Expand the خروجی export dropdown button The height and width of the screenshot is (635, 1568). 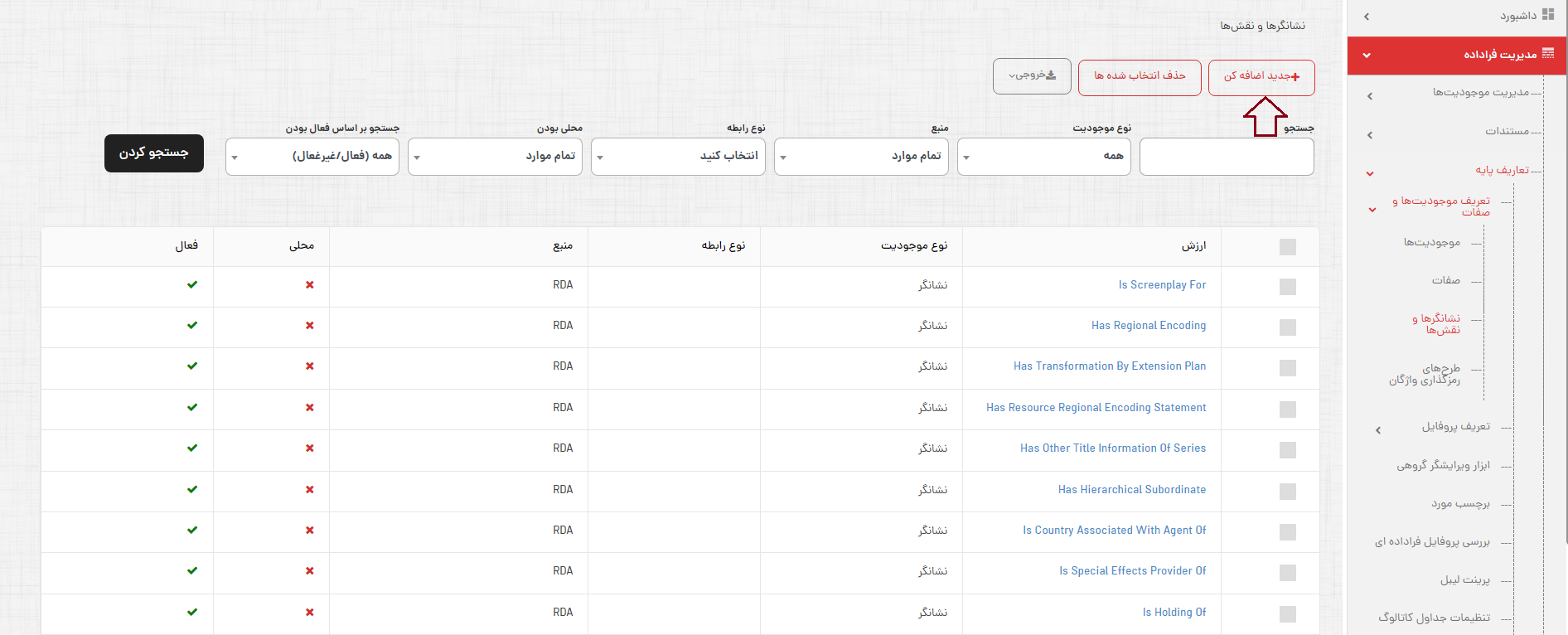1032,76
